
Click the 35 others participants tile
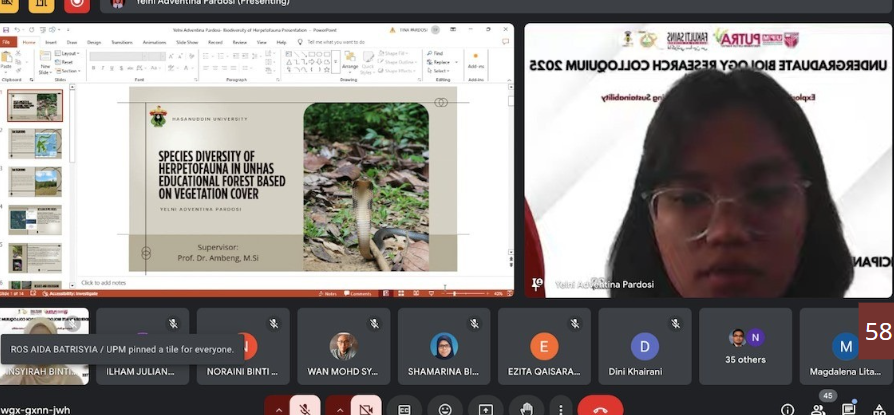coord(745,346)
